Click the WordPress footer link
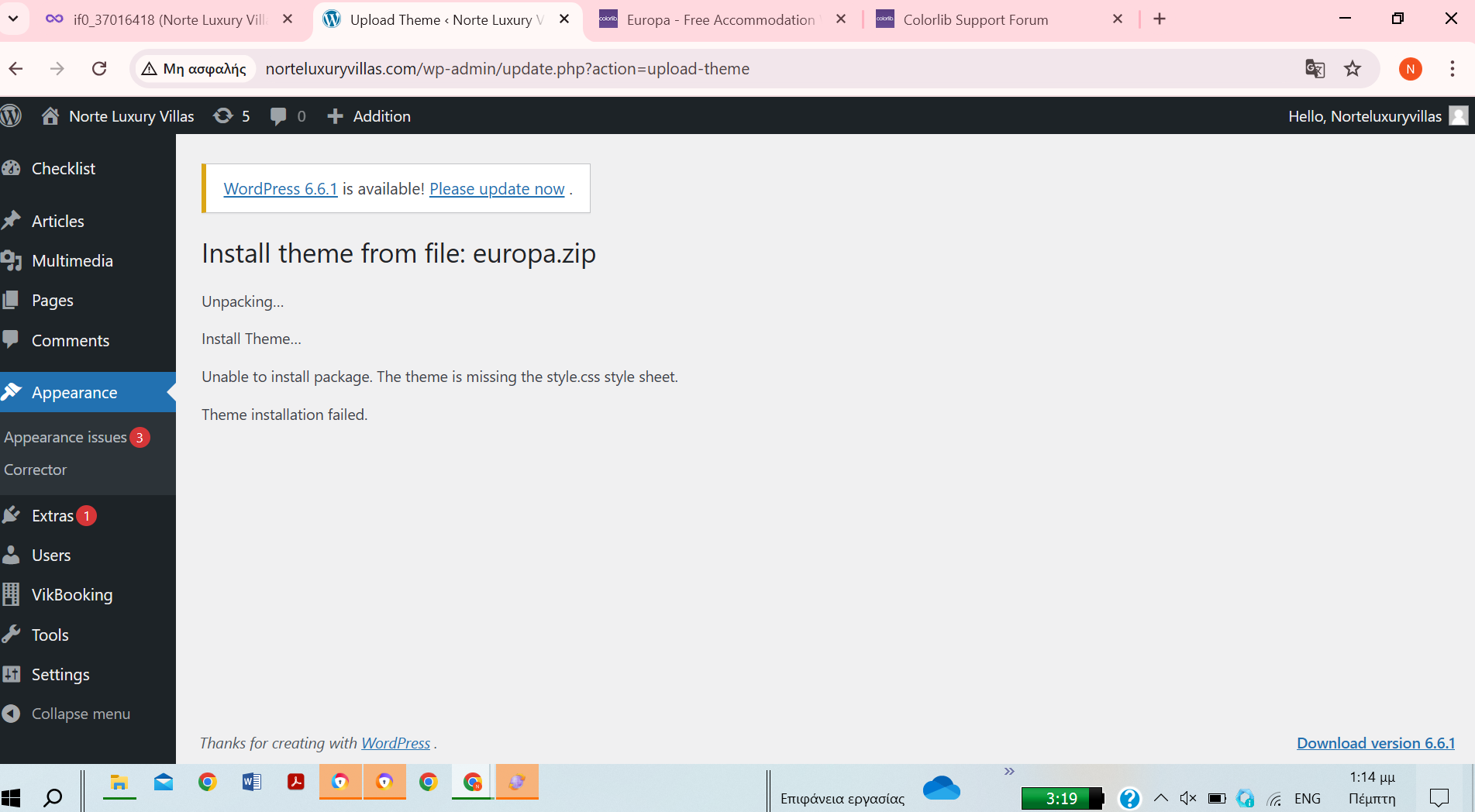Screen dimensions: 1475x812 395,743
